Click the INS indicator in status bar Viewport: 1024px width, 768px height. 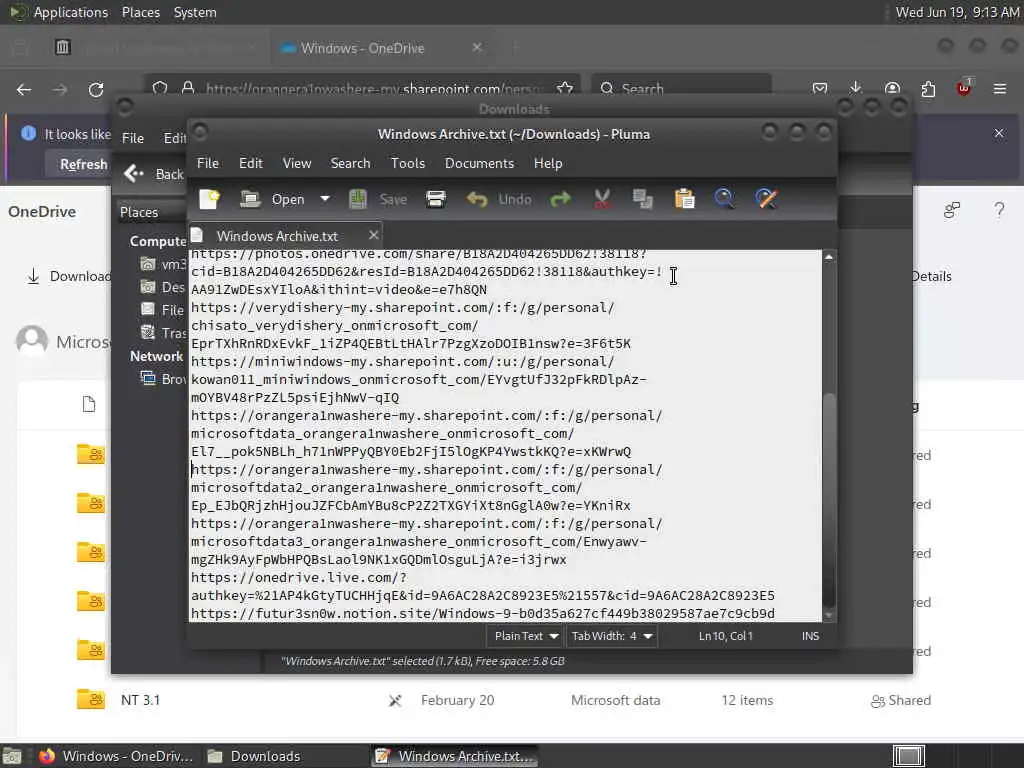(x=810, y=636)
